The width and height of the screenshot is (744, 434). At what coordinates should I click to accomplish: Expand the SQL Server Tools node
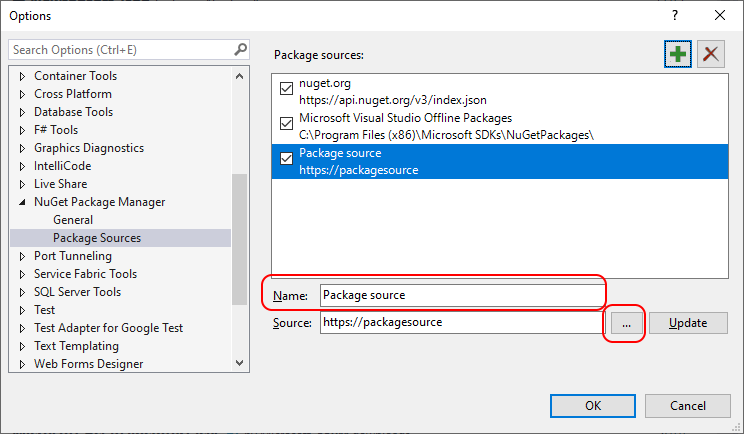[x=23, y=292]
